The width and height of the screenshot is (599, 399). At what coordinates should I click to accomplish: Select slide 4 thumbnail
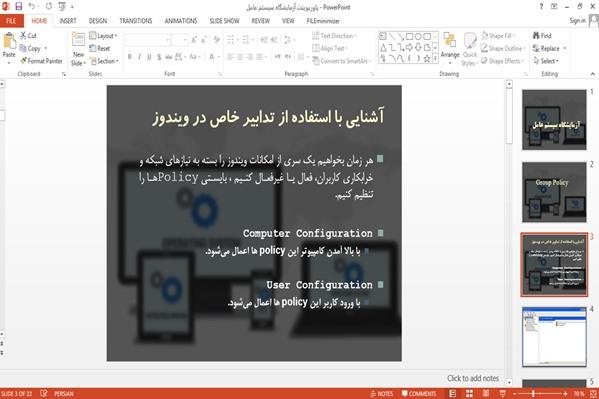click(x=554, y=337)
